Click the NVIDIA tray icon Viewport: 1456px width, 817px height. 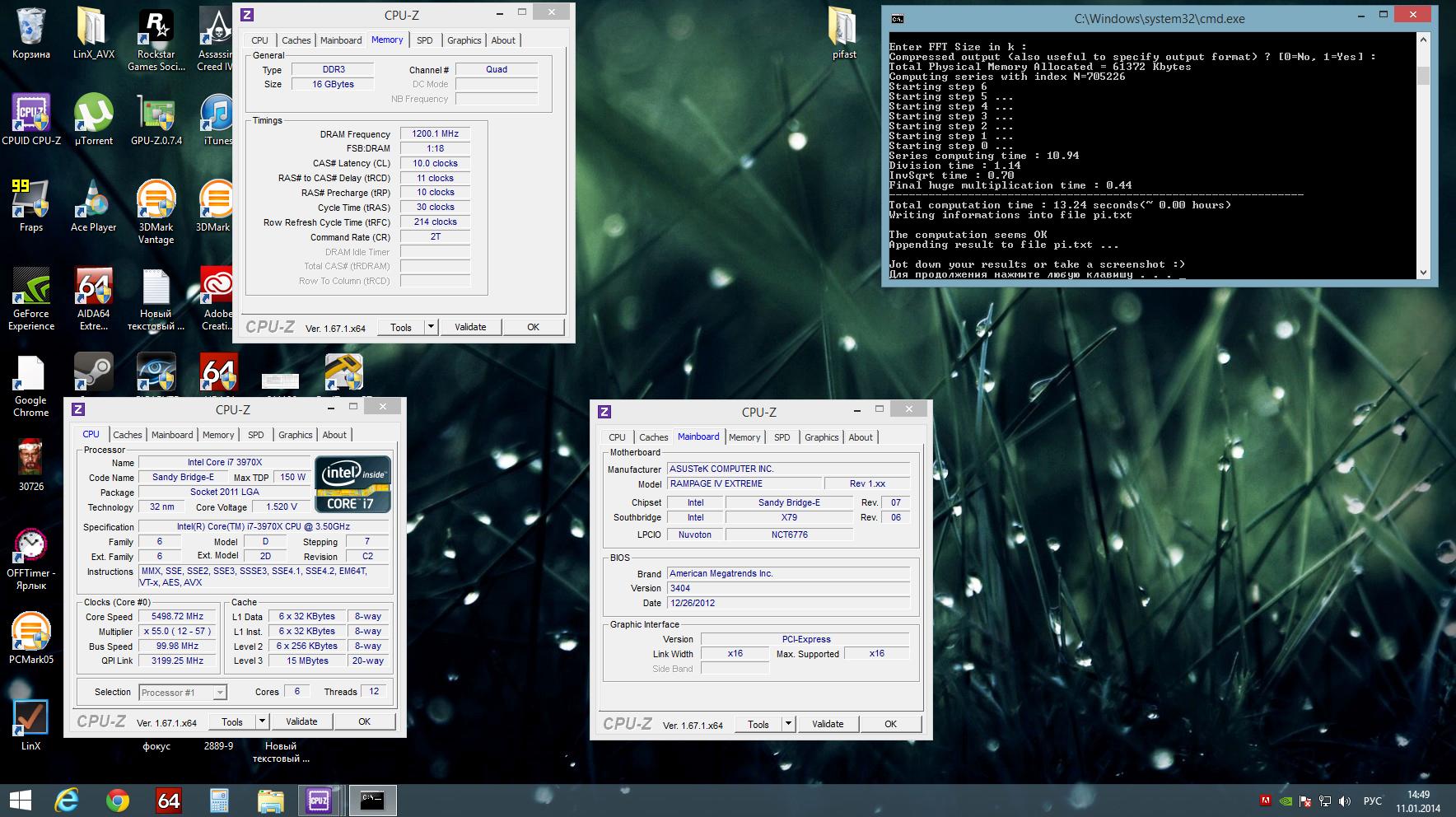pos(1286,801)
